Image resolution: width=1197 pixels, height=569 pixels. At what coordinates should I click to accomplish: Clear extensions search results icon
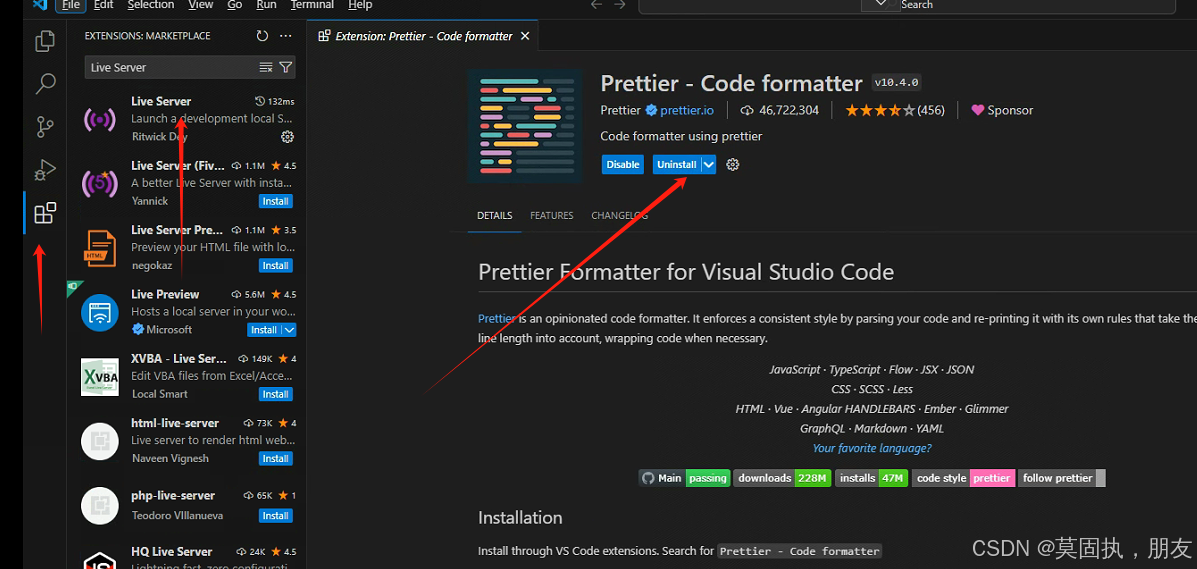coord(266,67)
